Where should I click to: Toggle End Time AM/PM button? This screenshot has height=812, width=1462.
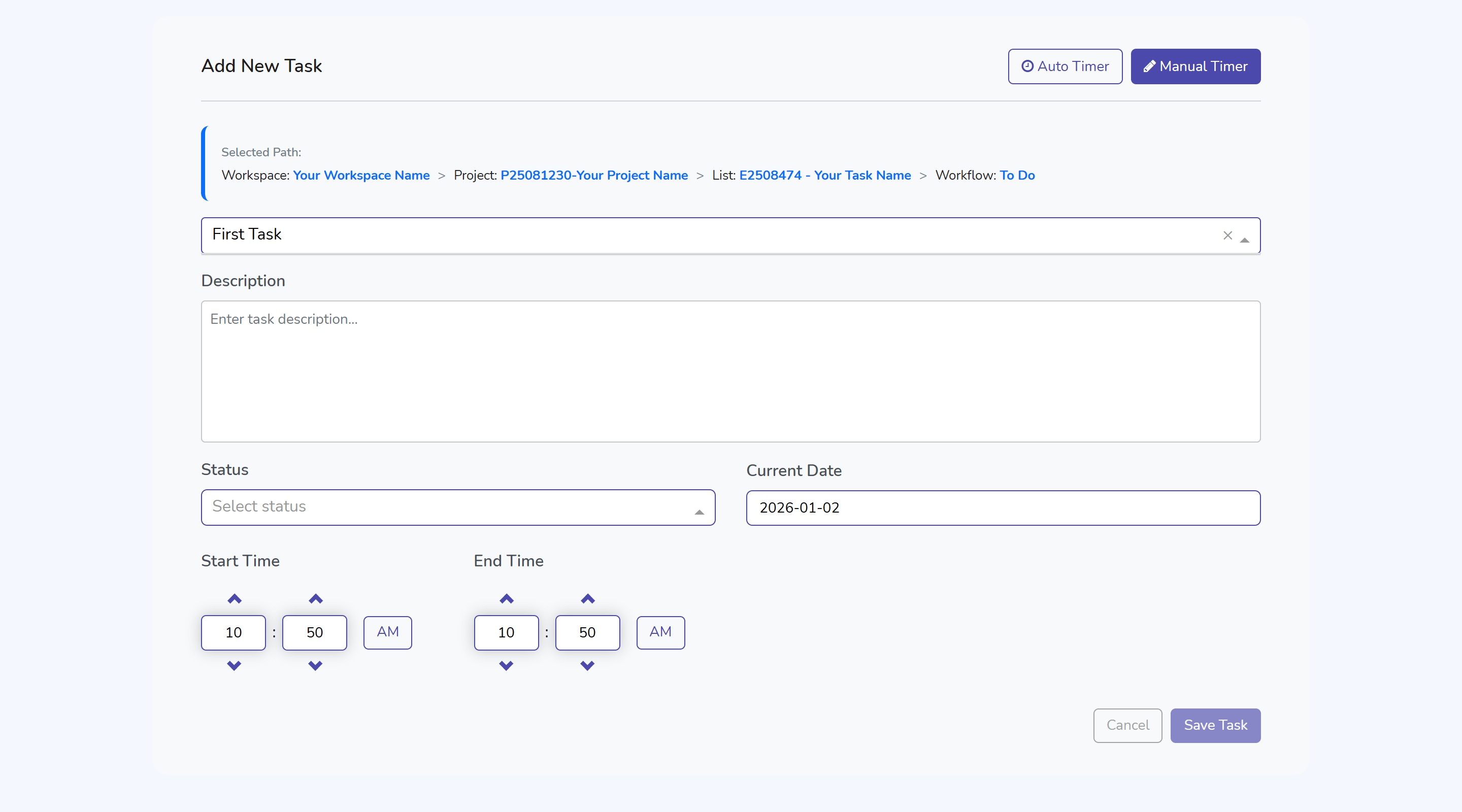click(x=660, y=632)
